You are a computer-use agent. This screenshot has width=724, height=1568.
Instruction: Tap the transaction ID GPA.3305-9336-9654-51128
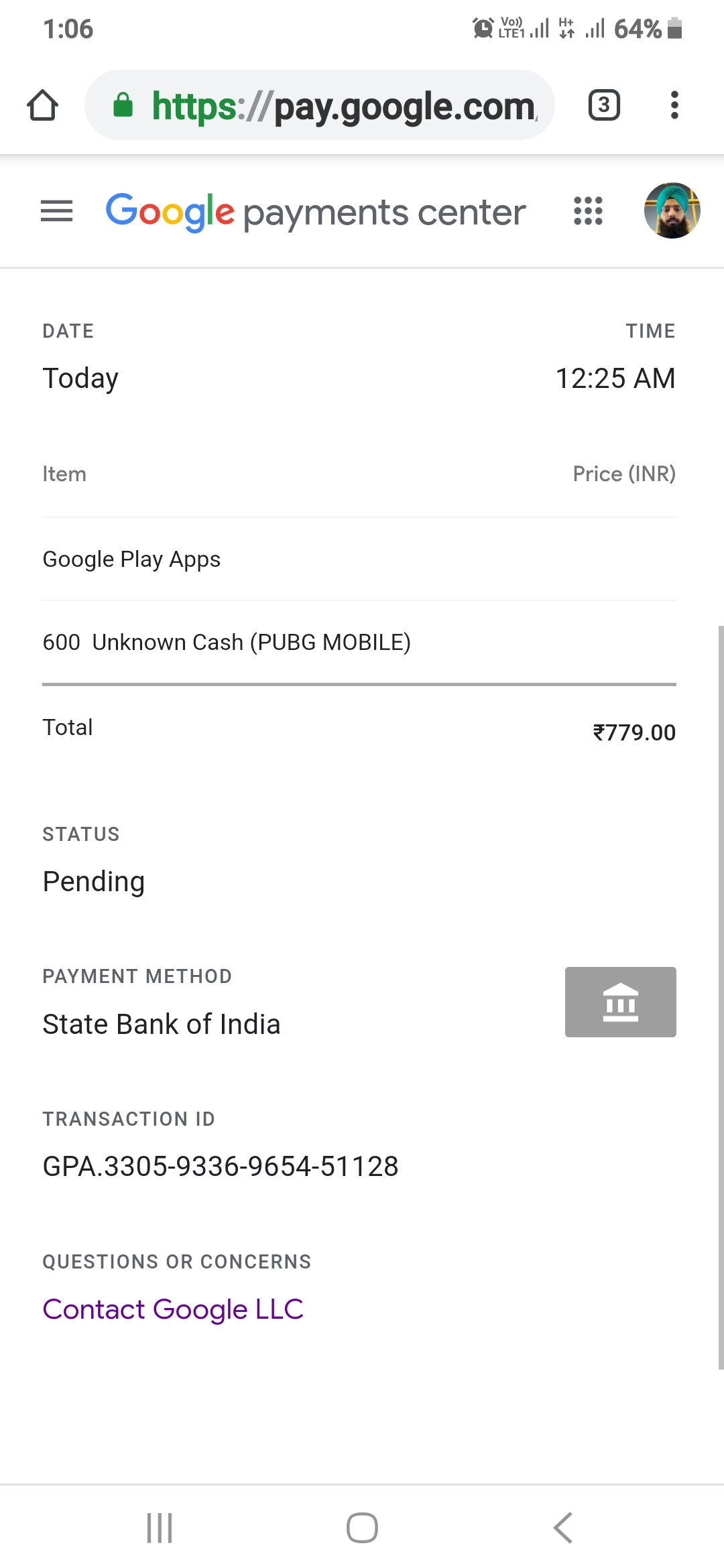[x=221, y=1166]
